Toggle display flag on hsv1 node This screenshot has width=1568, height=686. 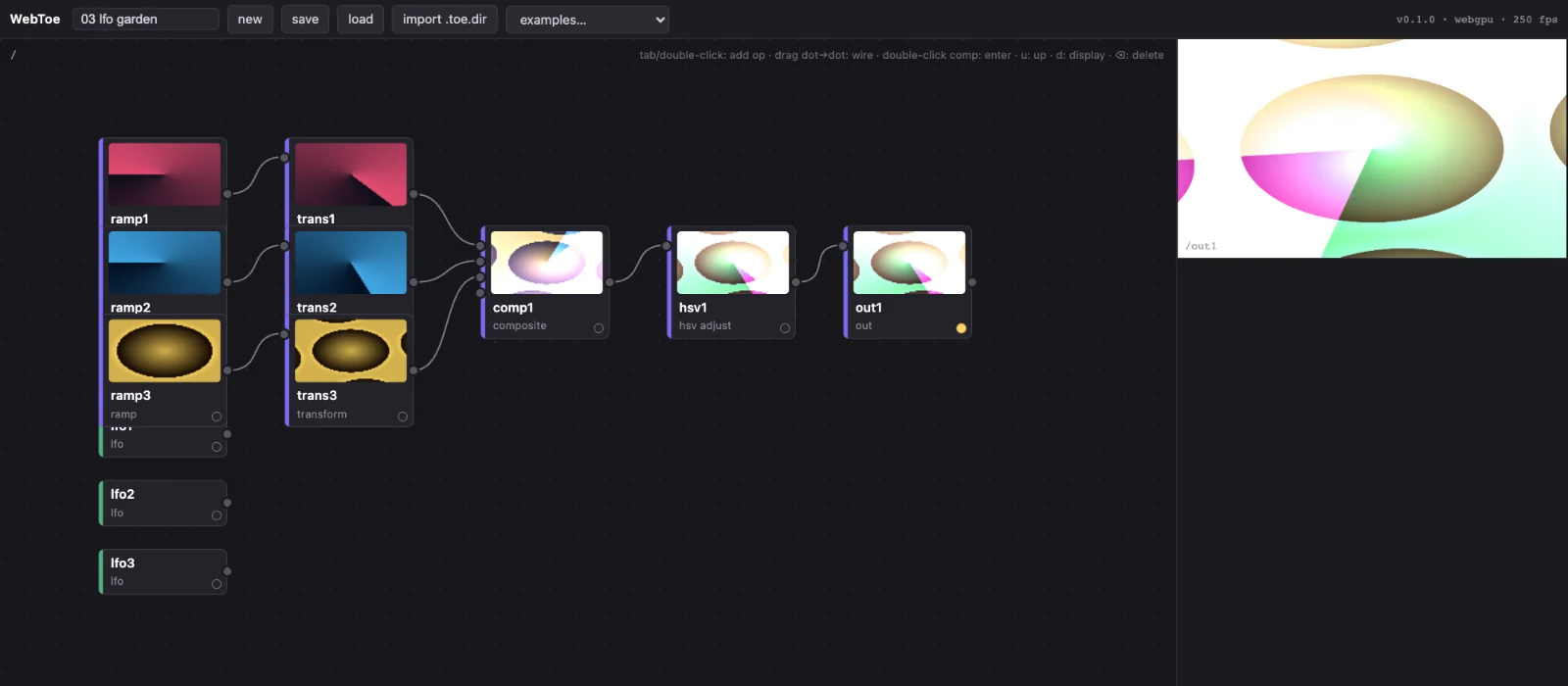click(785, 328)
